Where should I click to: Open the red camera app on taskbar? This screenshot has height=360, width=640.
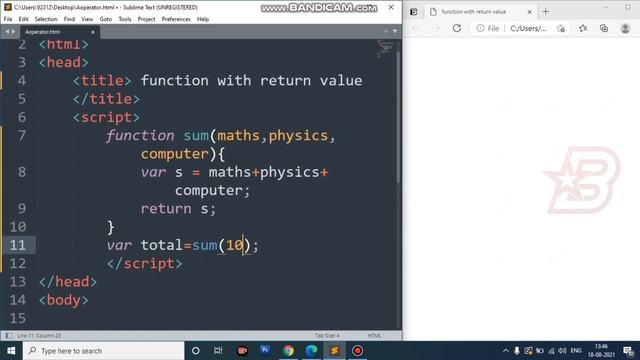242,351
